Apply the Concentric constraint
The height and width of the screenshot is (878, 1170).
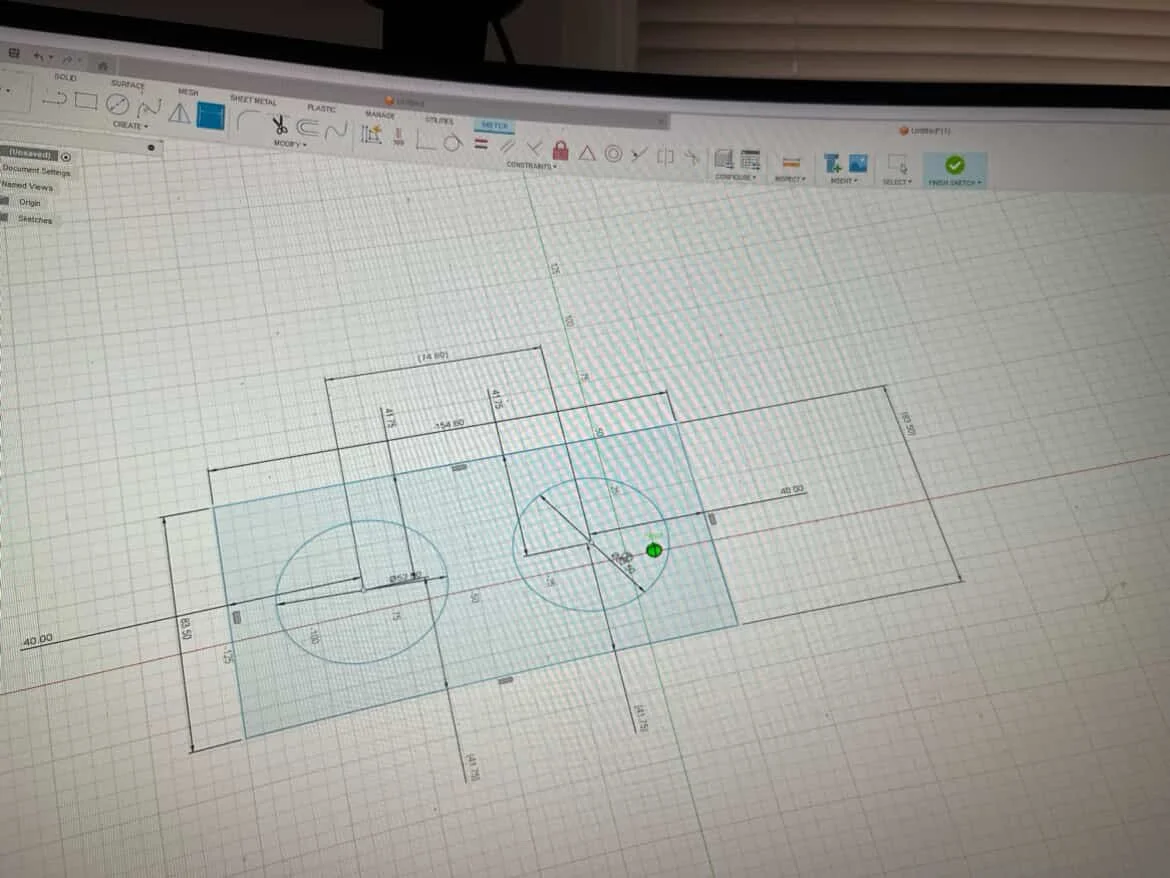[613, 154]
